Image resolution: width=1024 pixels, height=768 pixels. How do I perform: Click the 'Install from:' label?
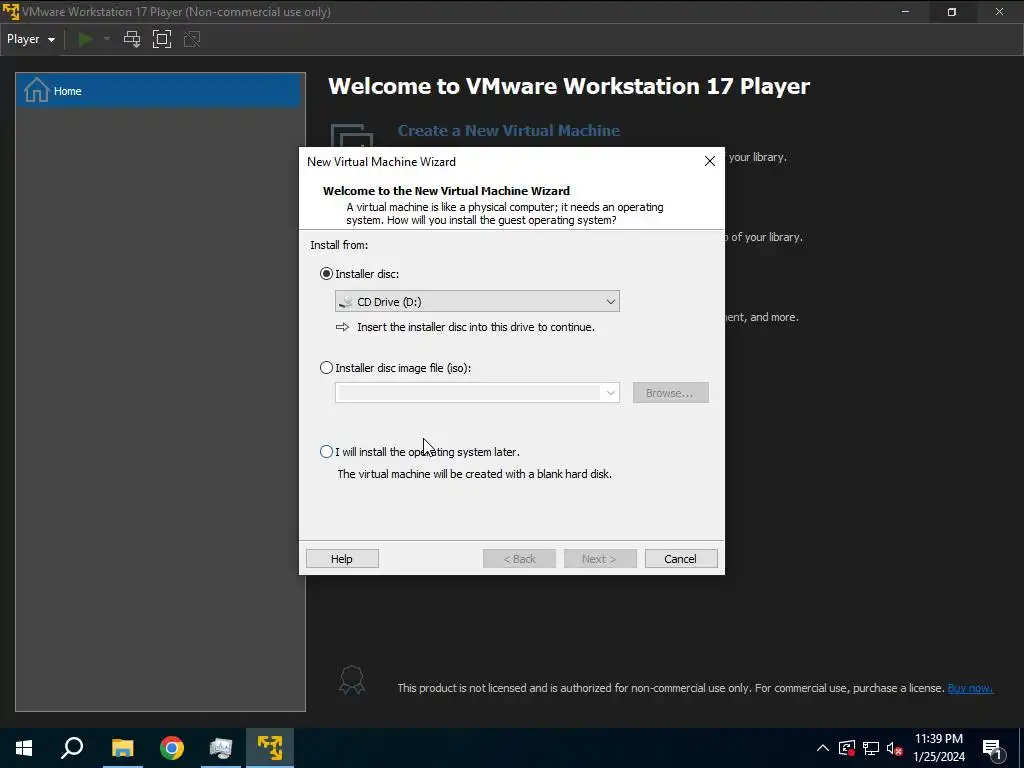click(x=339, y=245)
